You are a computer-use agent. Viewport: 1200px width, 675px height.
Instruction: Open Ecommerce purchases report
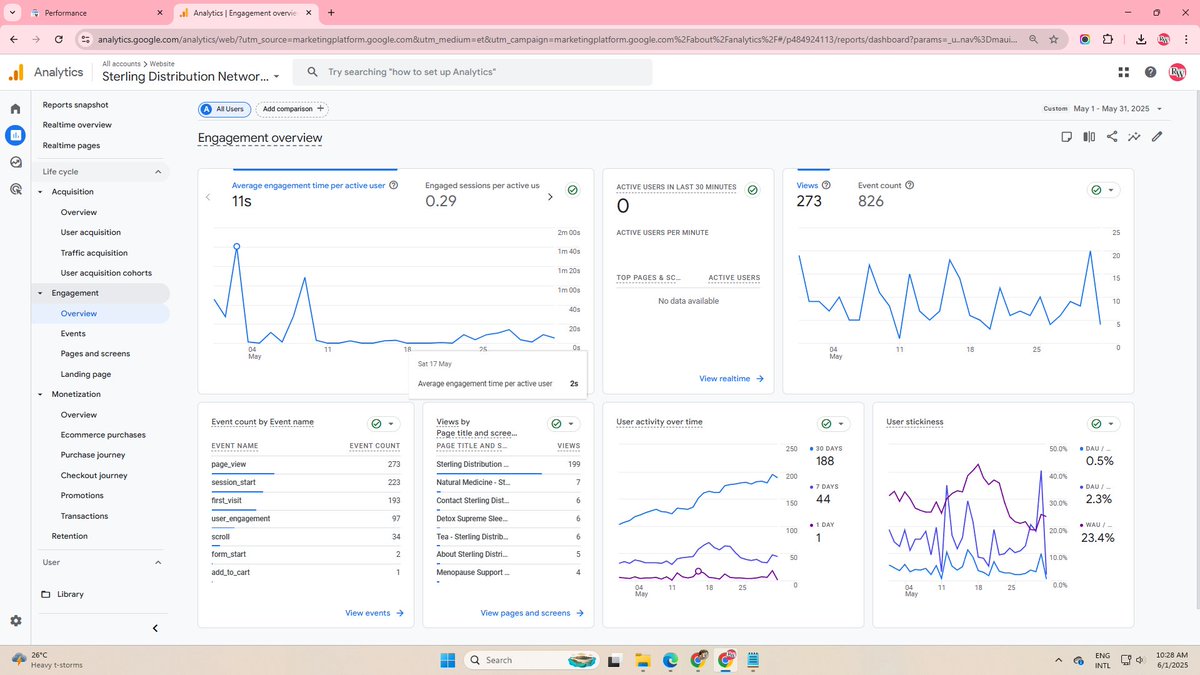[x=103, y=435]
